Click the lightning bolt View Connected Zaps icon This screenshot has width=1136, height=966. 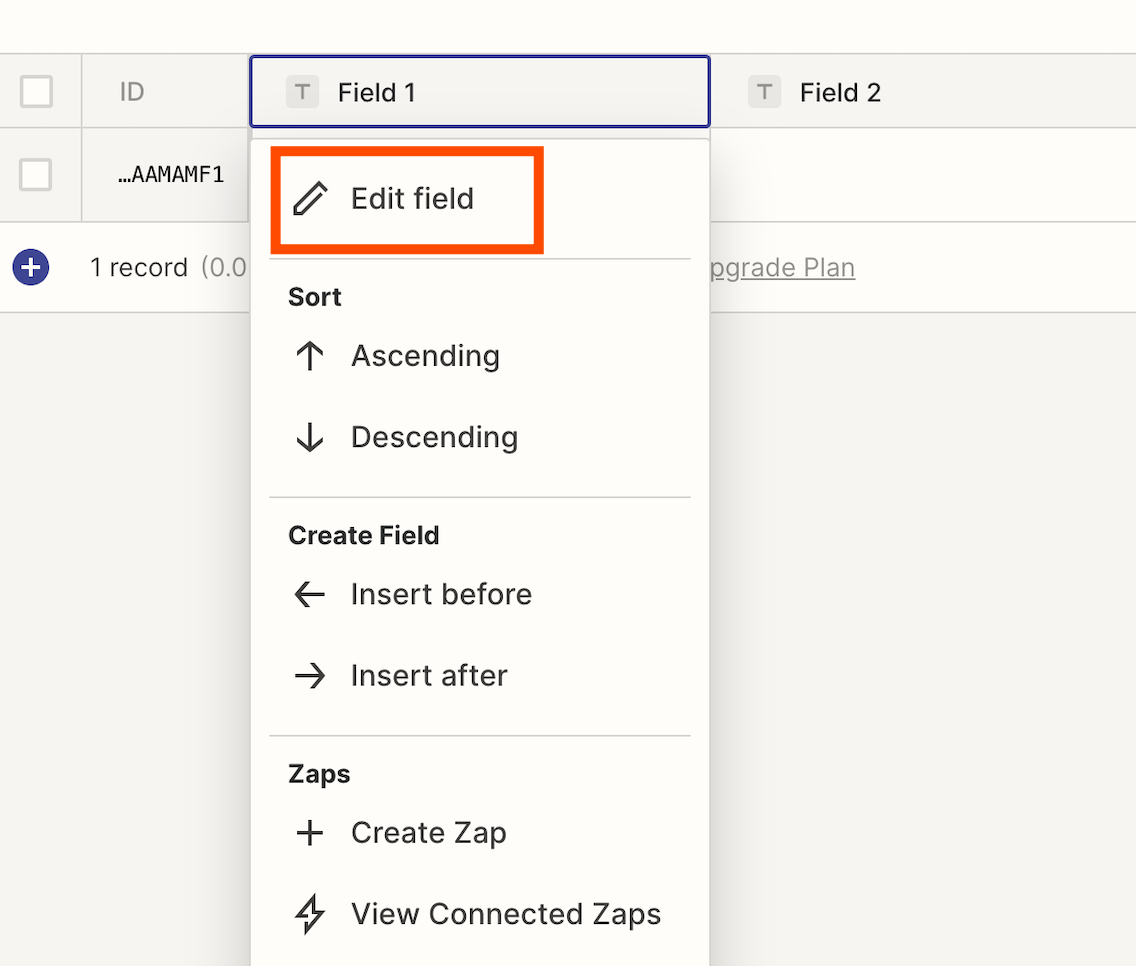[x=310, y=913]
